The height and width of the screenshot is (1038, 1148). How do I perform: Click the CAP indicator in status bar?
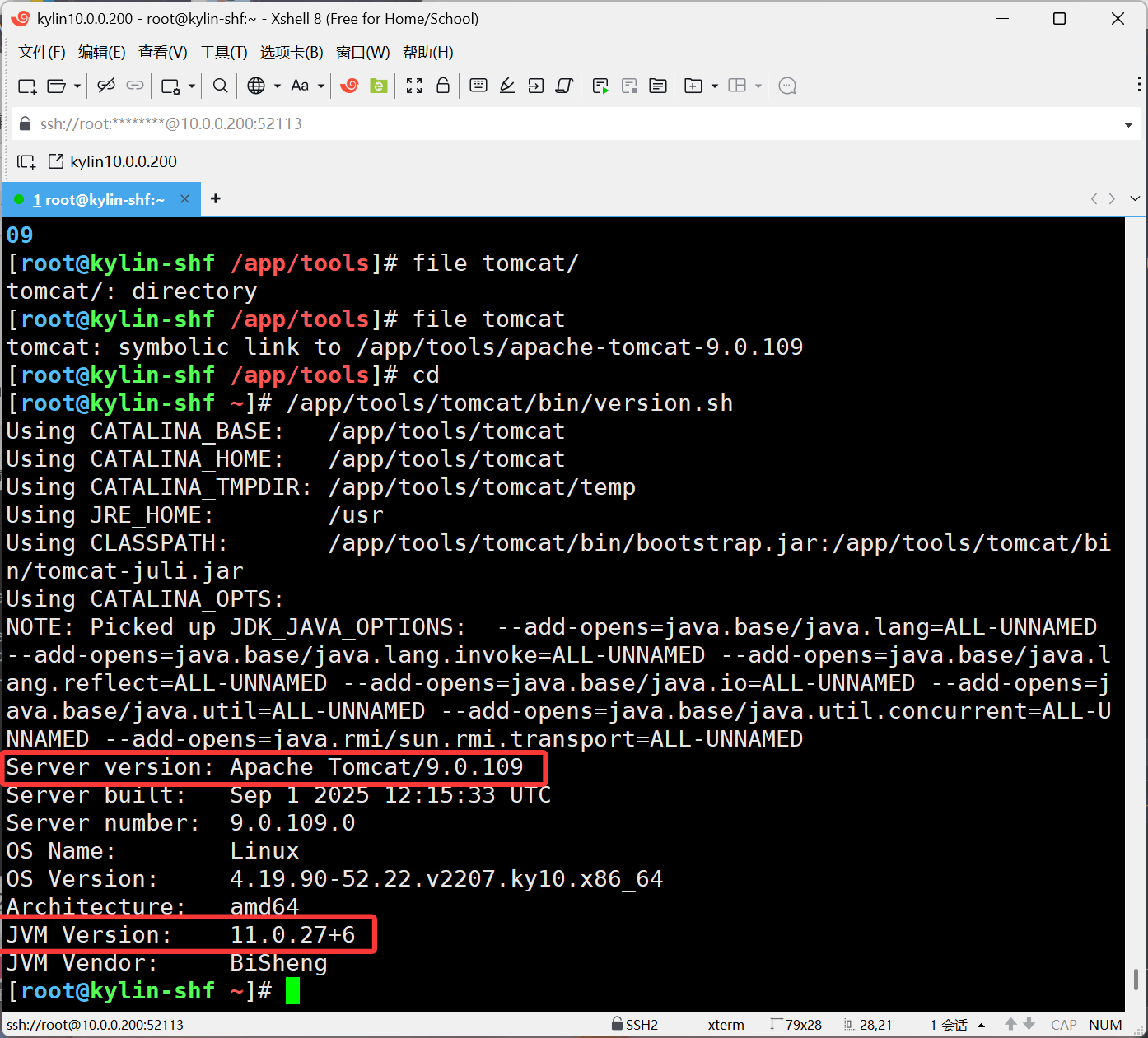coord(1063,1025)
